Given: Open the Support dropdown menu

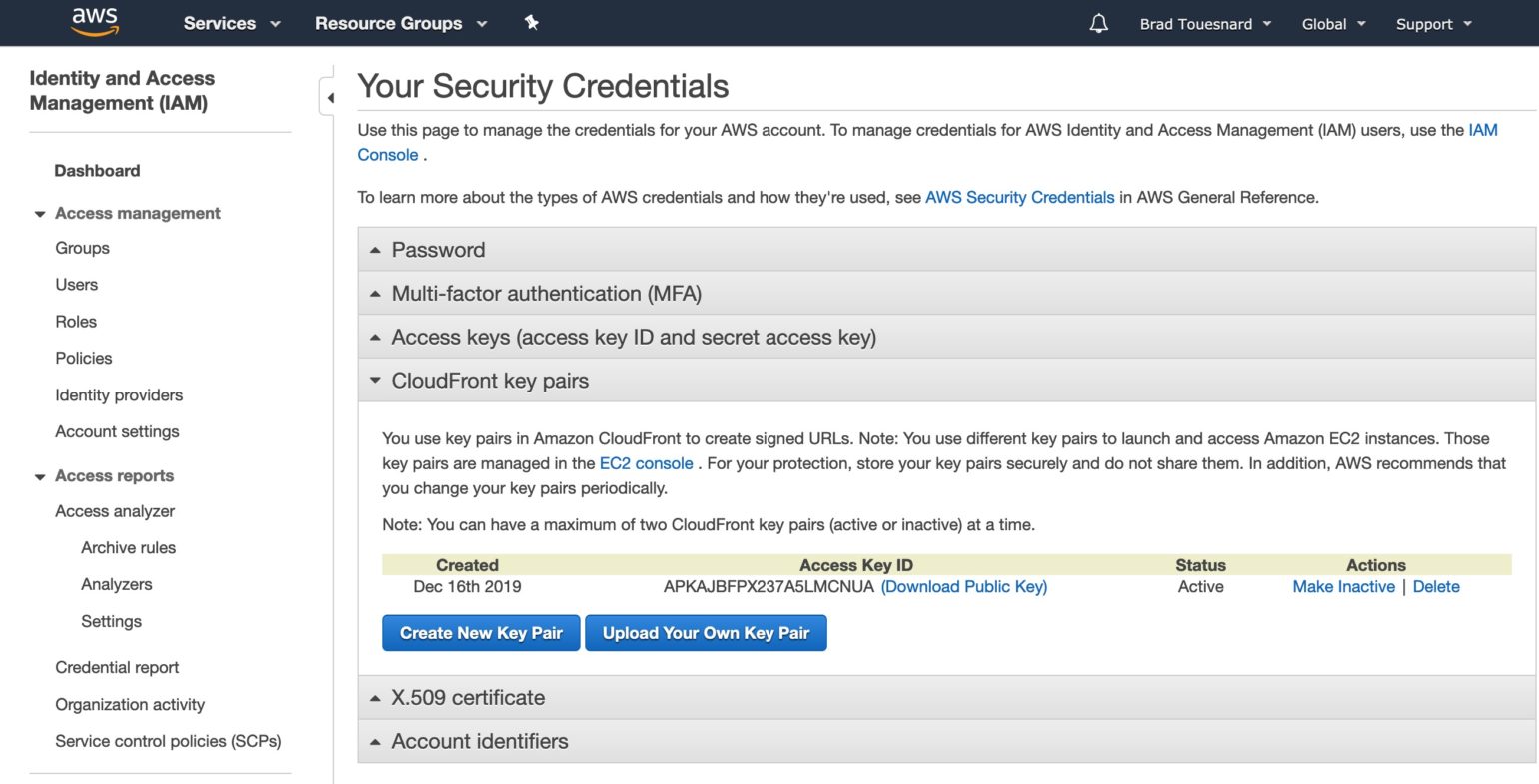Looking at the screenshot, I should (x=1434, y=24).
